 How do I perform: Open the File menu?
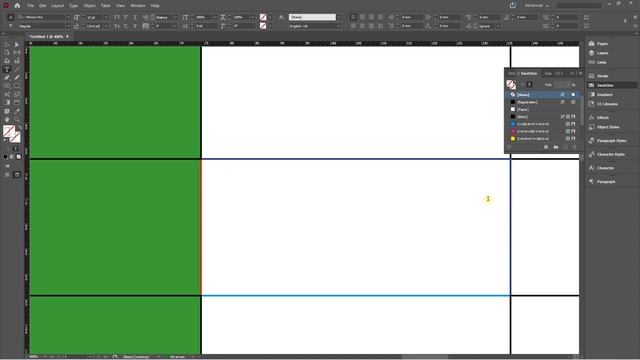[31, 6]
